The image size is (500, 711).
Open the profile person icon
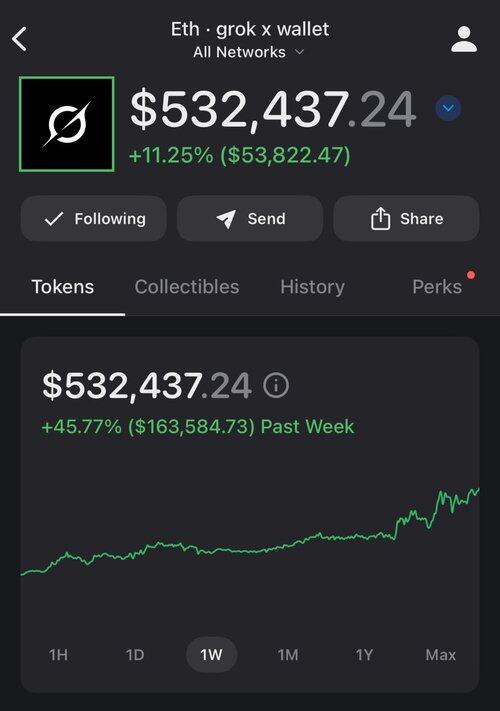tap(464, 39)
